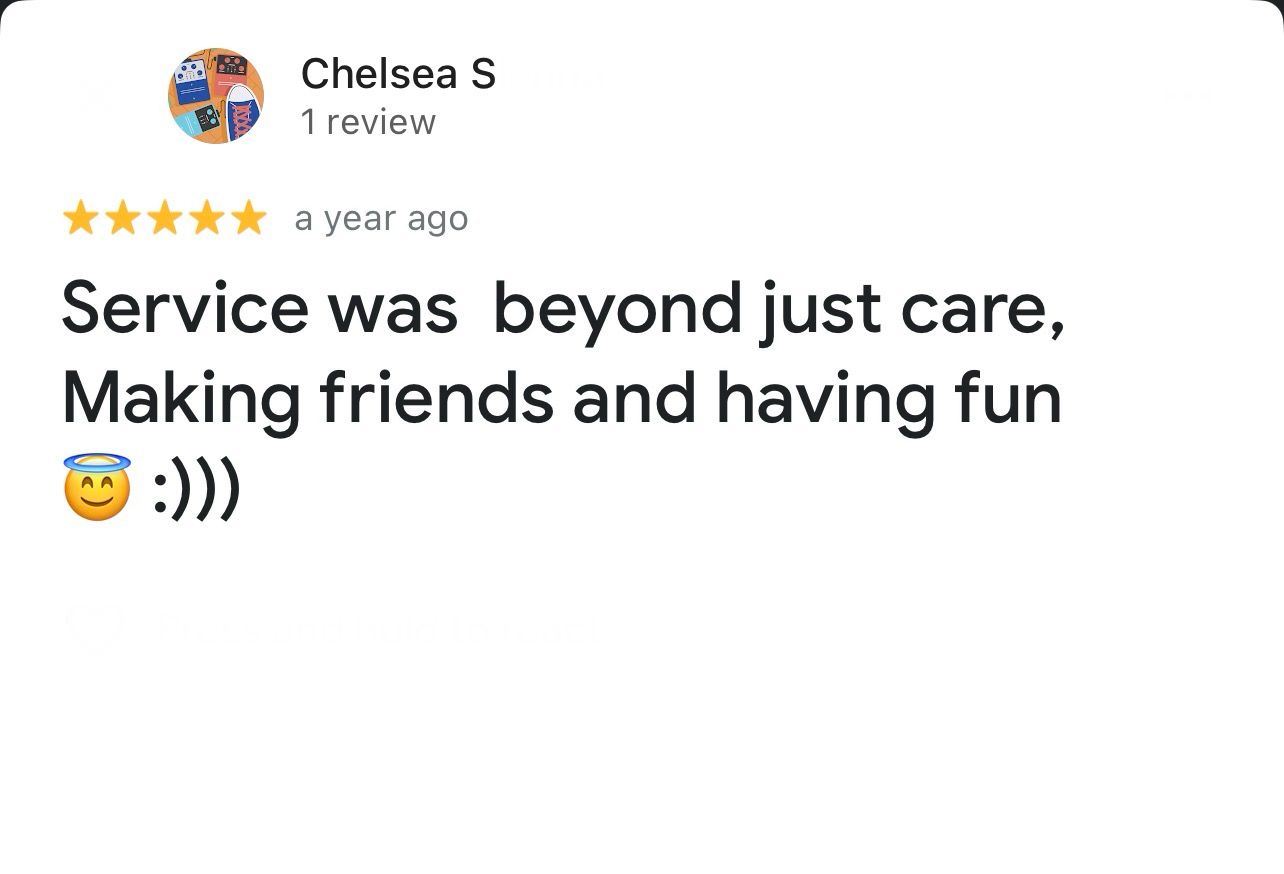Image resolution: width=1284 pixels, height=874 pixels.
Task: Click the faint X icon left of avatar
Action: (x=96, y=95)
